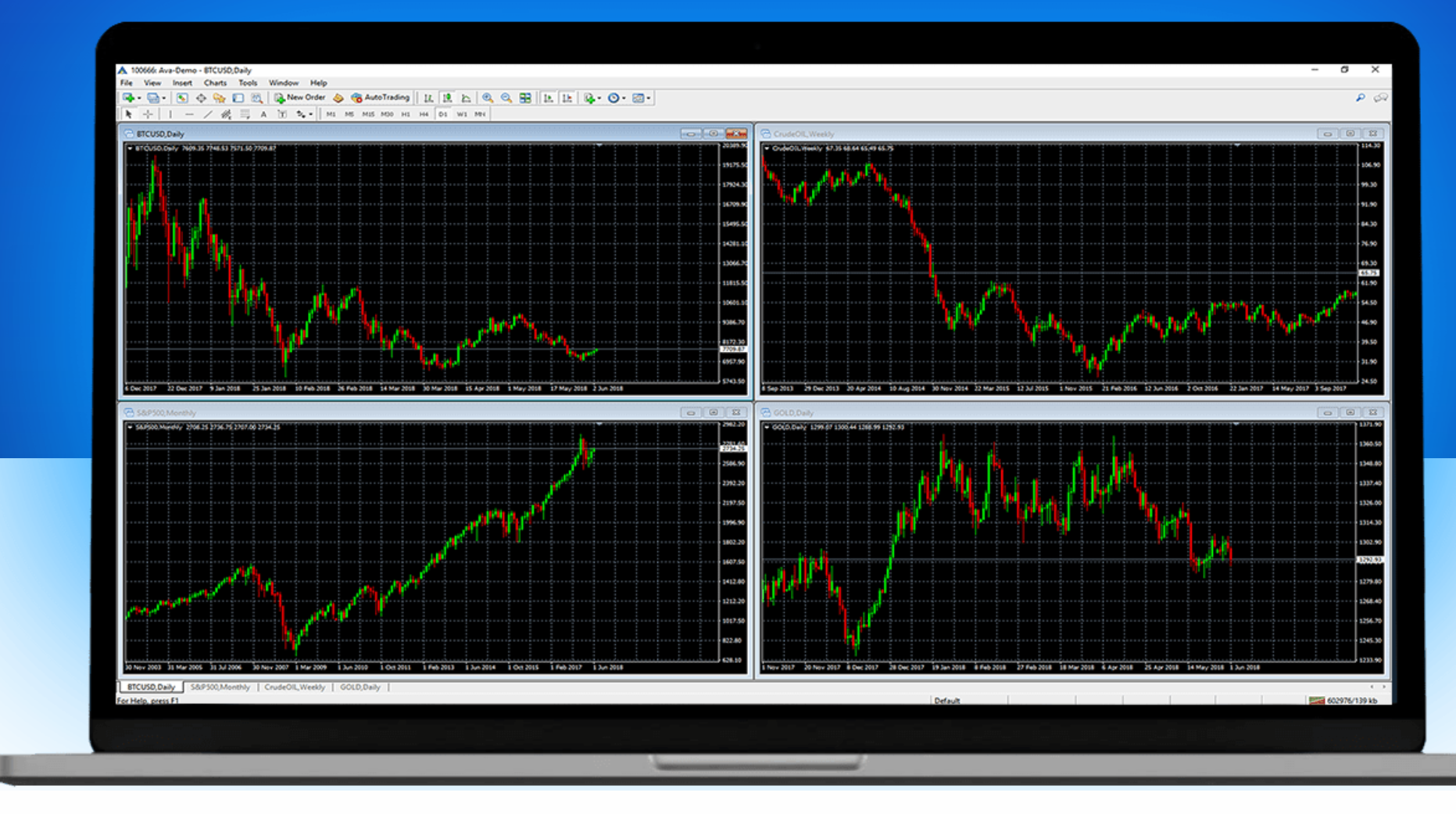
Task: Open the search magnifier icon
Action: tap(1360, 98)
